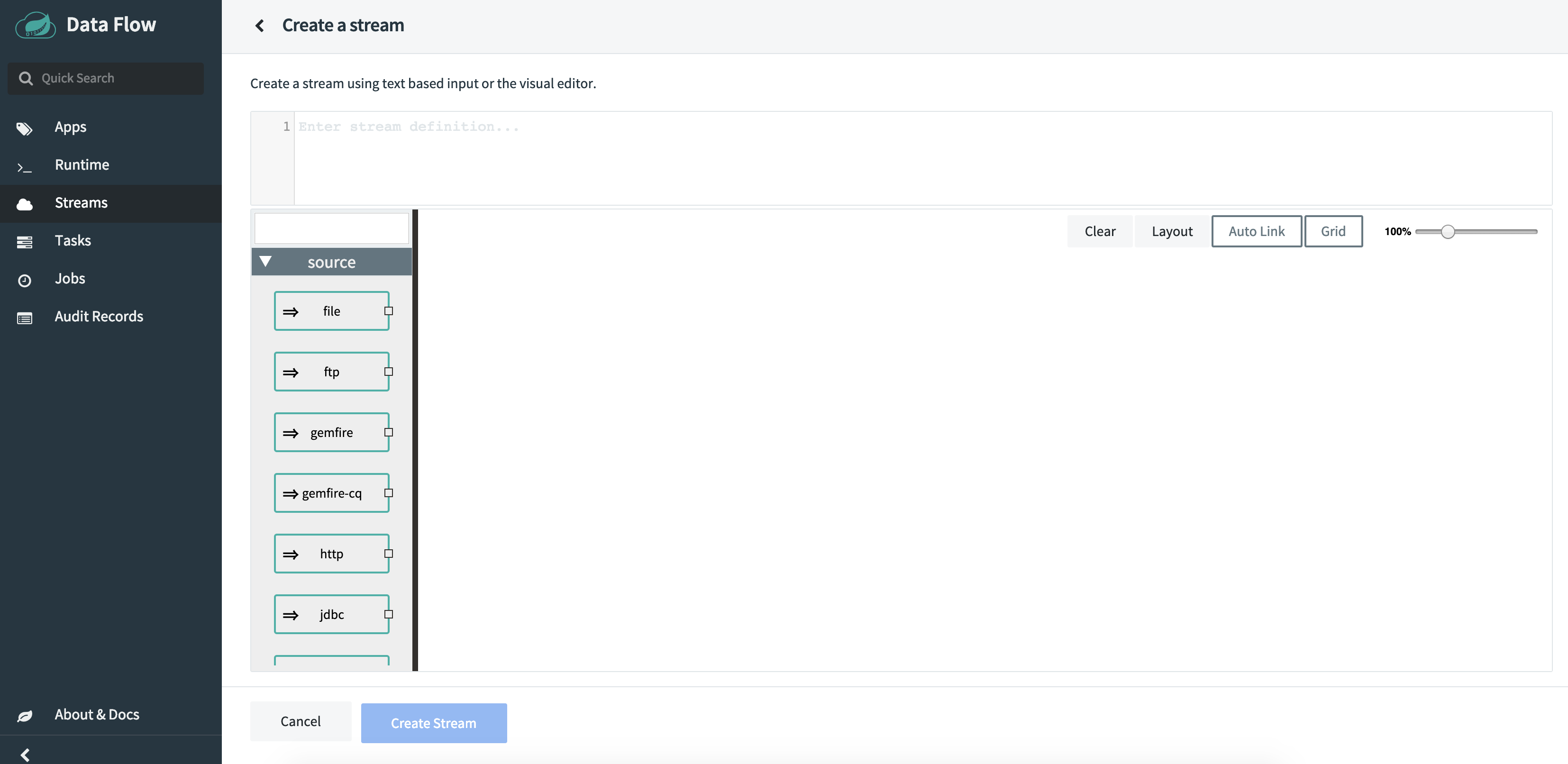
Task: Click the ftp source node icon
Action: pyautogui.click(x=290, y=371)
